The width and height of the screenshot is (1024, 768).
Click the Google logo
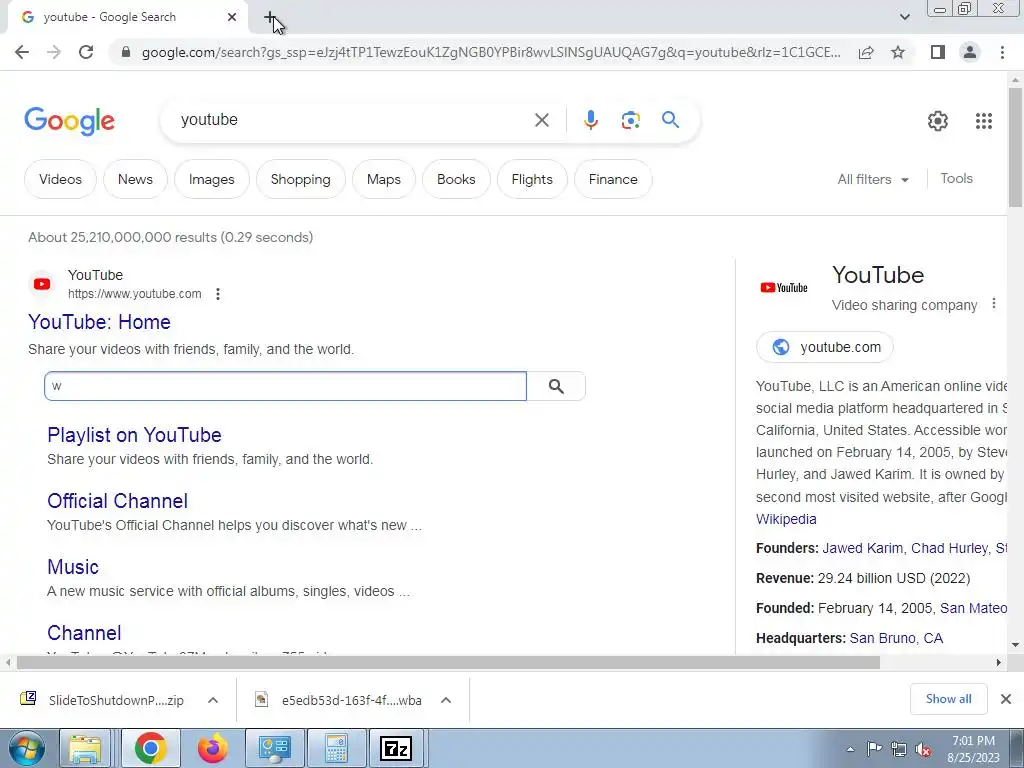[69, 121]
